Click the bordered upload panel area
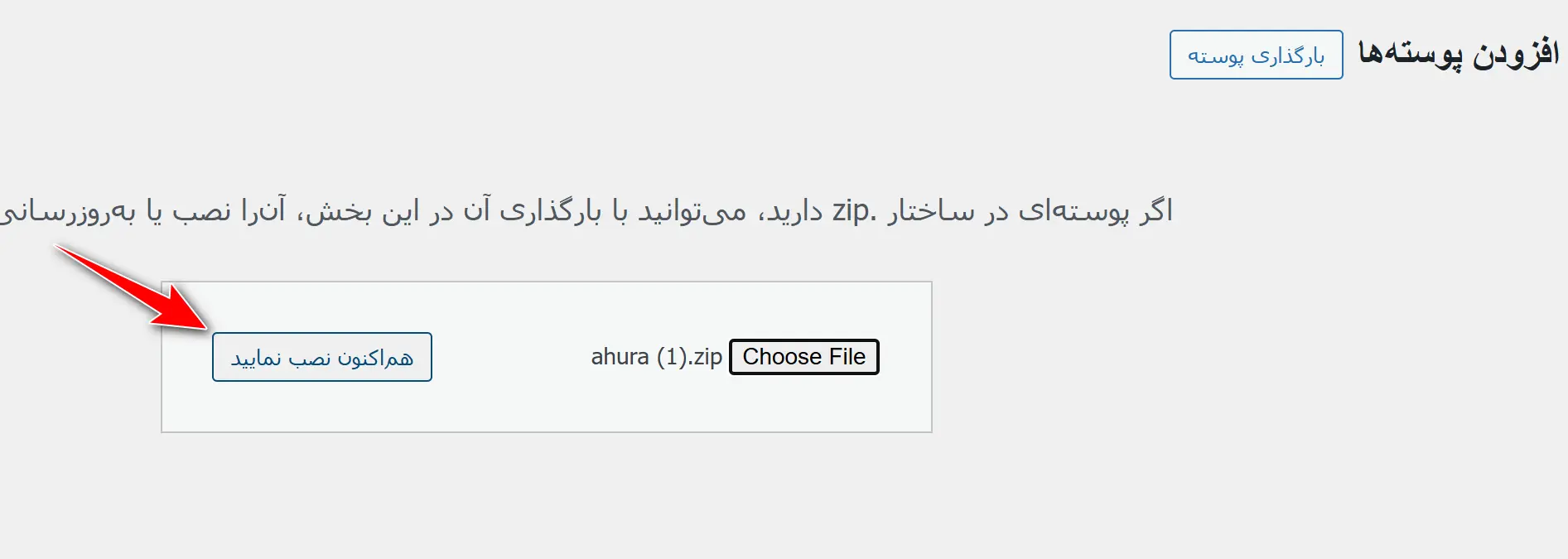Screen dimensions: 1568x559 547,406
